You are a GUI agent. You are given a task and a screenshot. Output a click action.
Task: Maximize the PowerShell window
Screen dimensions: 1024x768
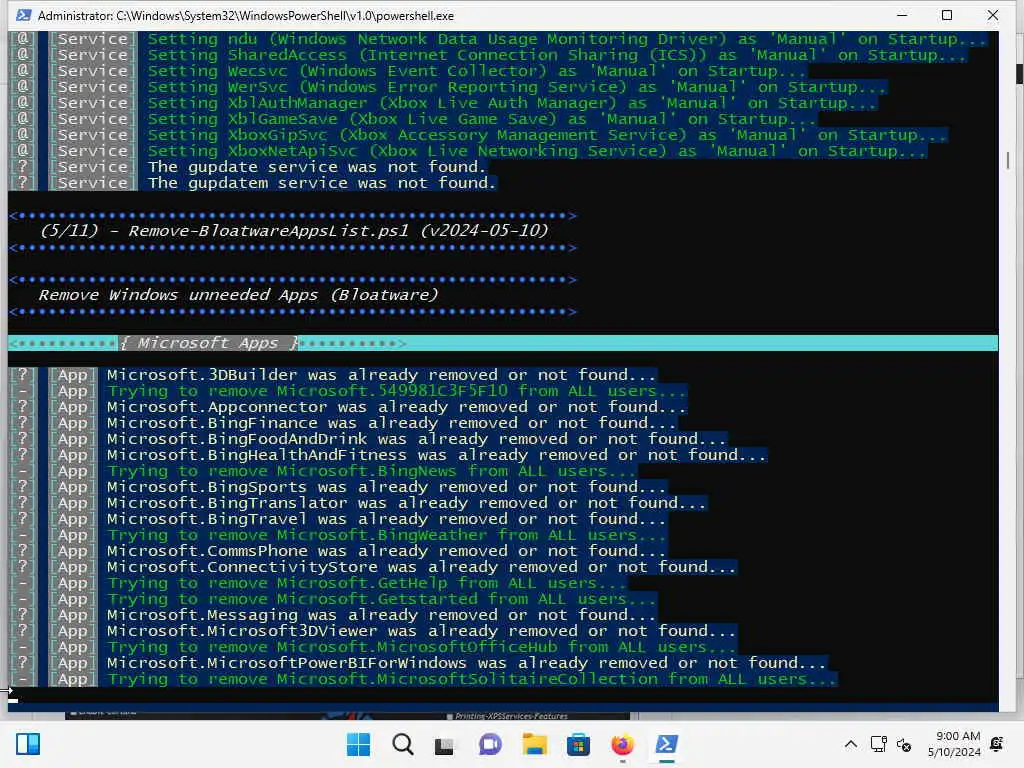(x=947, y=15)
